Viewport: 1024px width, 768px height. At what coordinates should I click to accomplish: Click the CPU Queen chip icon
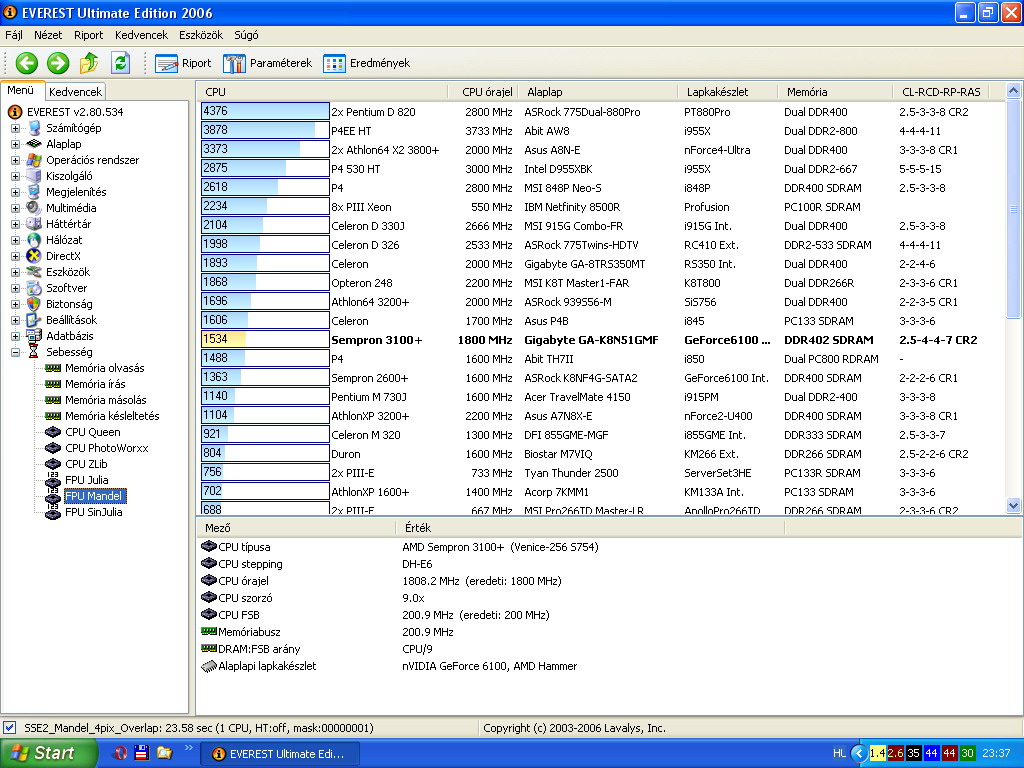(x=53, y=432)
